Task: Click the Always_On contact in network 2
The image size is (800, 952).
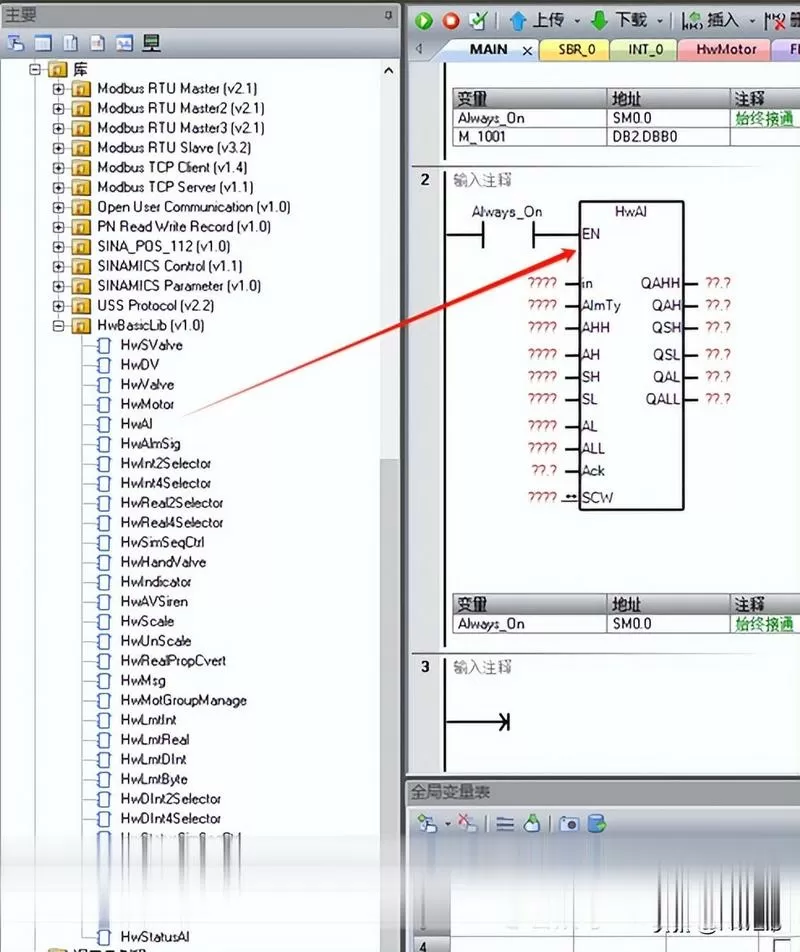Action: 507,234
